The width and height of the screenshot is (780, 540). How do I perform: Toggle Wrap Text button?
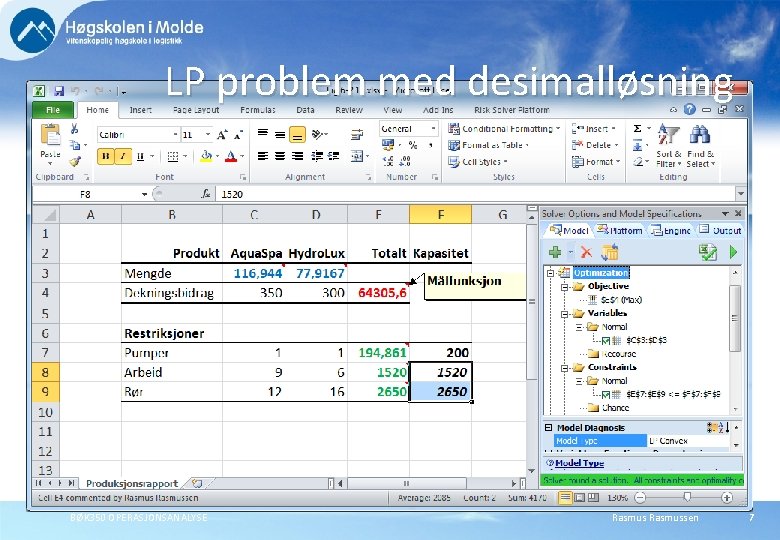click(x=357, y=135)
